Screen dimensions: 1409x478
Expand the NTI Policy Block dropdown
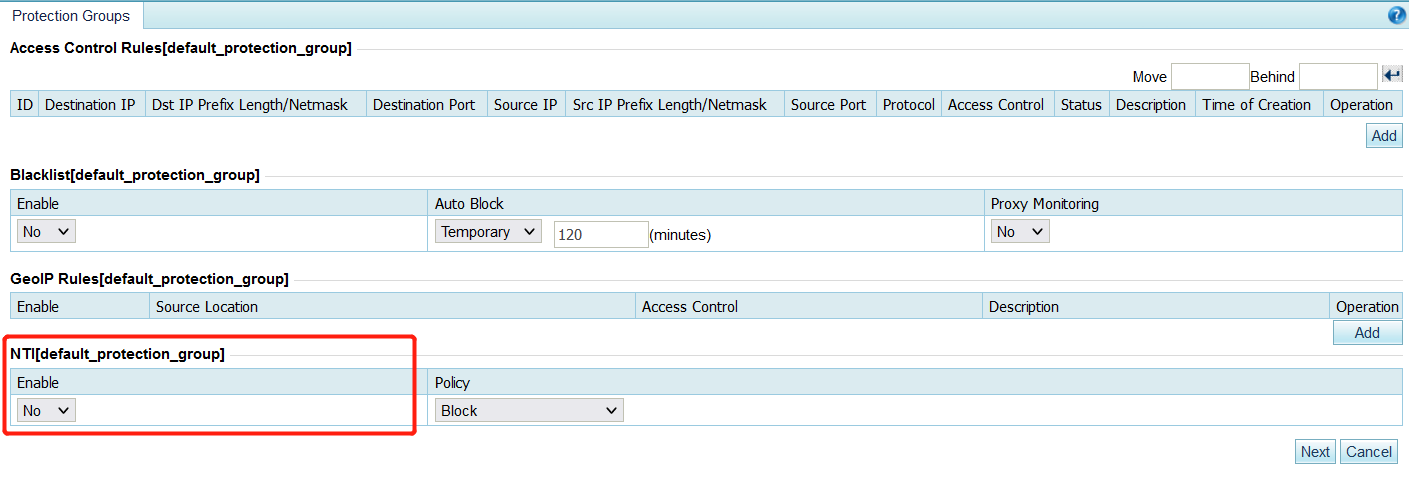(x=529, y=410)
